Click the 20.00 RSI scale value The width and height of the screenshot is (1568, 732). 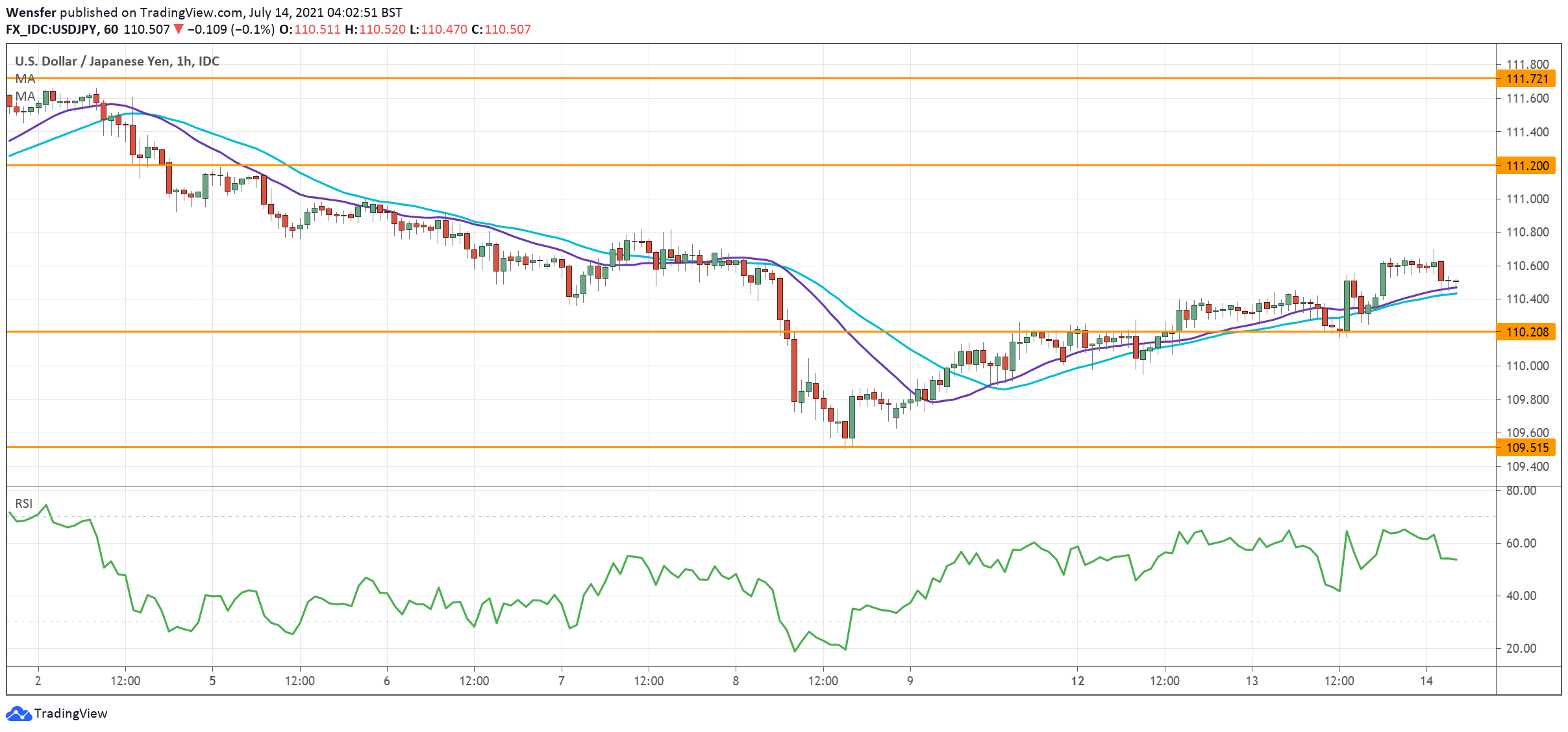[1521, 649]
